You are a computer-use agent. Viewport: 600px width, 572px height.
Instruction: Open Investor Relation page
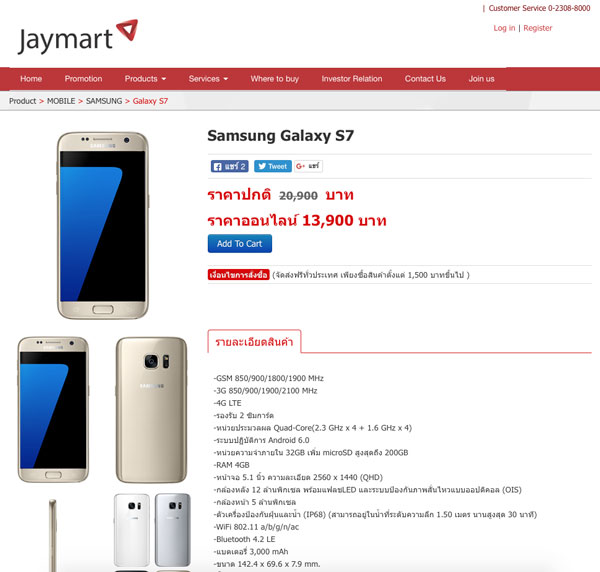pyautogui.click(x=352, y=79)
